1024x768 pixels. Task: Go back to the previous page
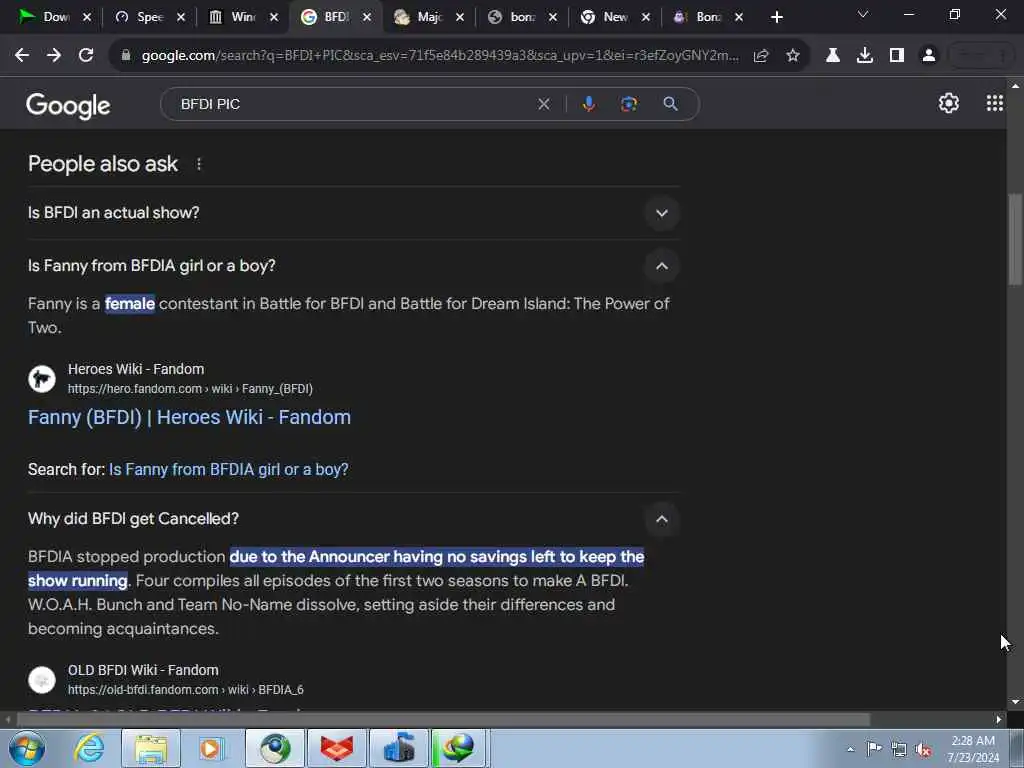pos(22,56)
